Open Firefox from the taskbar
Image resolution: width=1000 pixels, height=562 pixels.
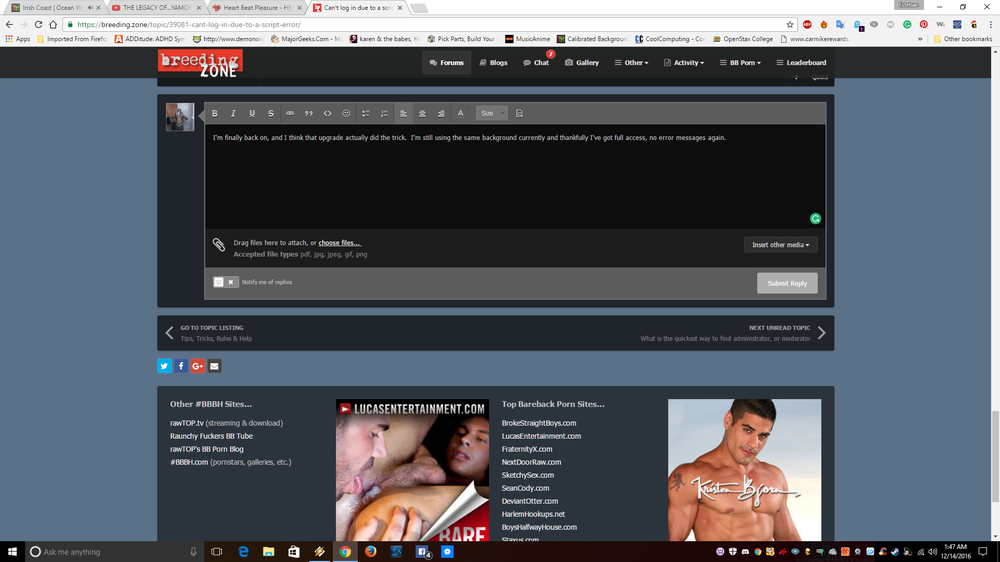click(x=371, y=552)
